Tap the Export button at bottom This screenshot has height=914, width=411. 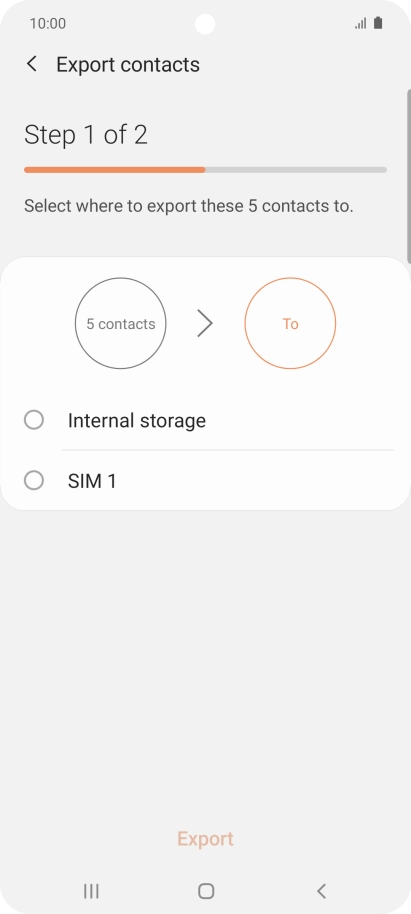tap(205, 839)
